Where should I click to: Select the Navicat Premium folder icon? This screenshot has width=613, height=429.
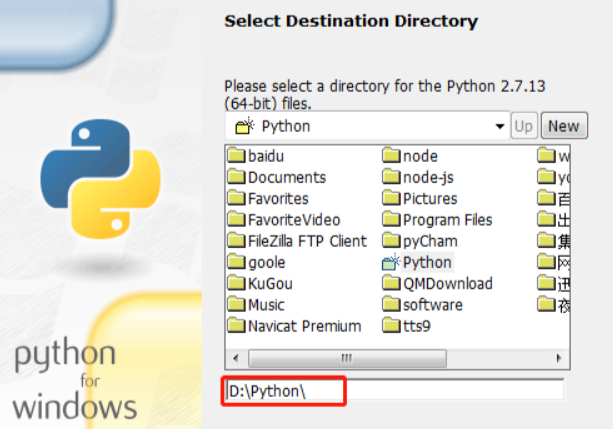point(236,325)
